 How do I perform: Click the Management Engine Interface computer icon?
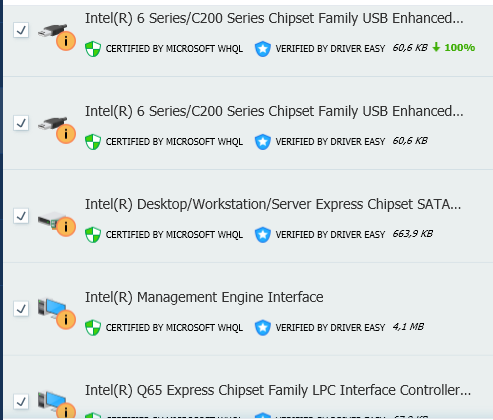click(x=56, y=313)
